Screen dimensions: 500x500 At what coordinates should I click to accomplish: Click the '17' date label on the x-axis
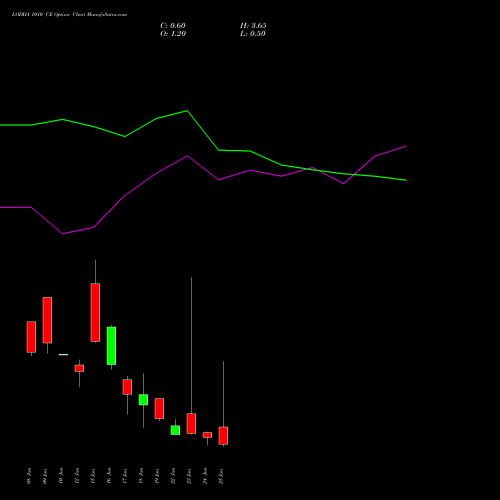(x=125, y=476)
